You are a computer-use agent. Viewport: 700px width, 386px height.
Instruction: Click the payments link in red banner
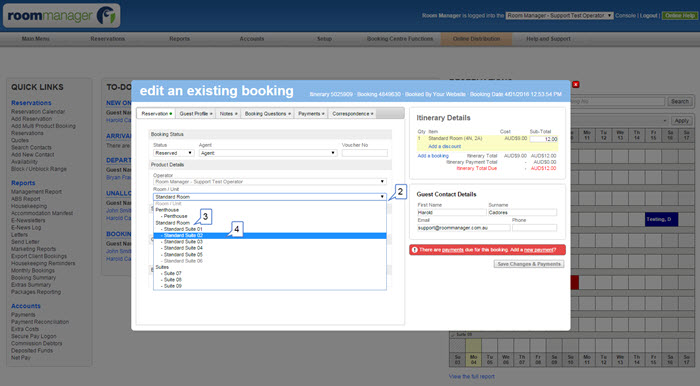453,250
